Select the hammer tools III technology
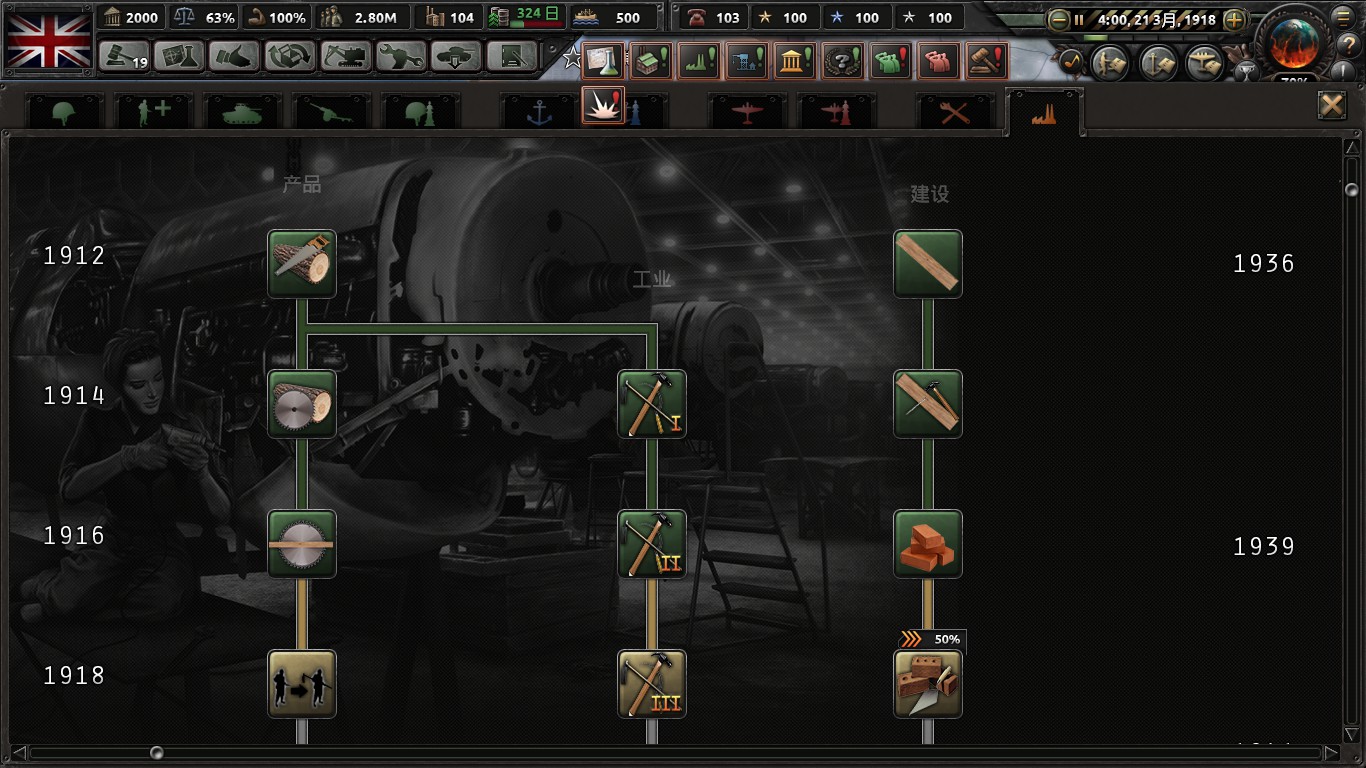 coord(652,684)
